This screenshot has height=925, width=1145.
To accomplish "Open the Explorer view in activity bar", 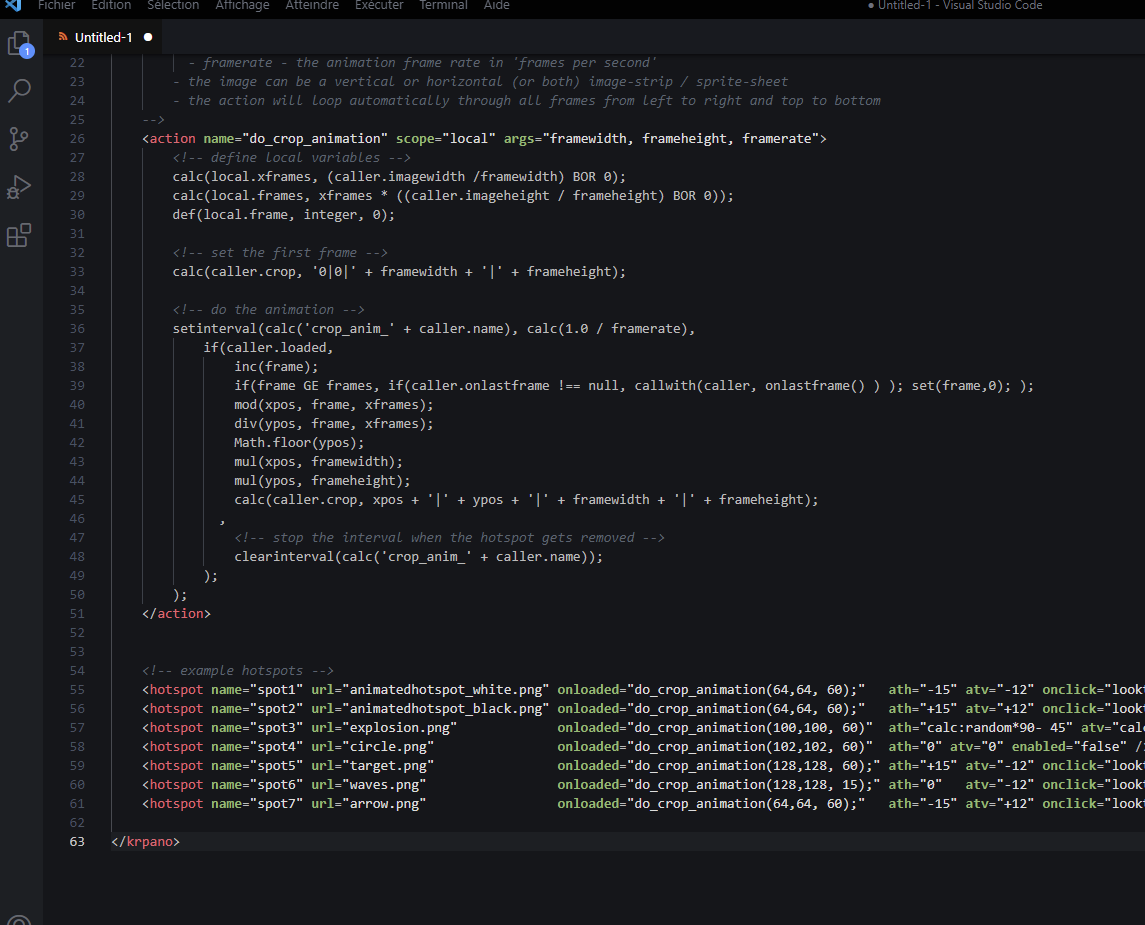I will click(20, 44).
